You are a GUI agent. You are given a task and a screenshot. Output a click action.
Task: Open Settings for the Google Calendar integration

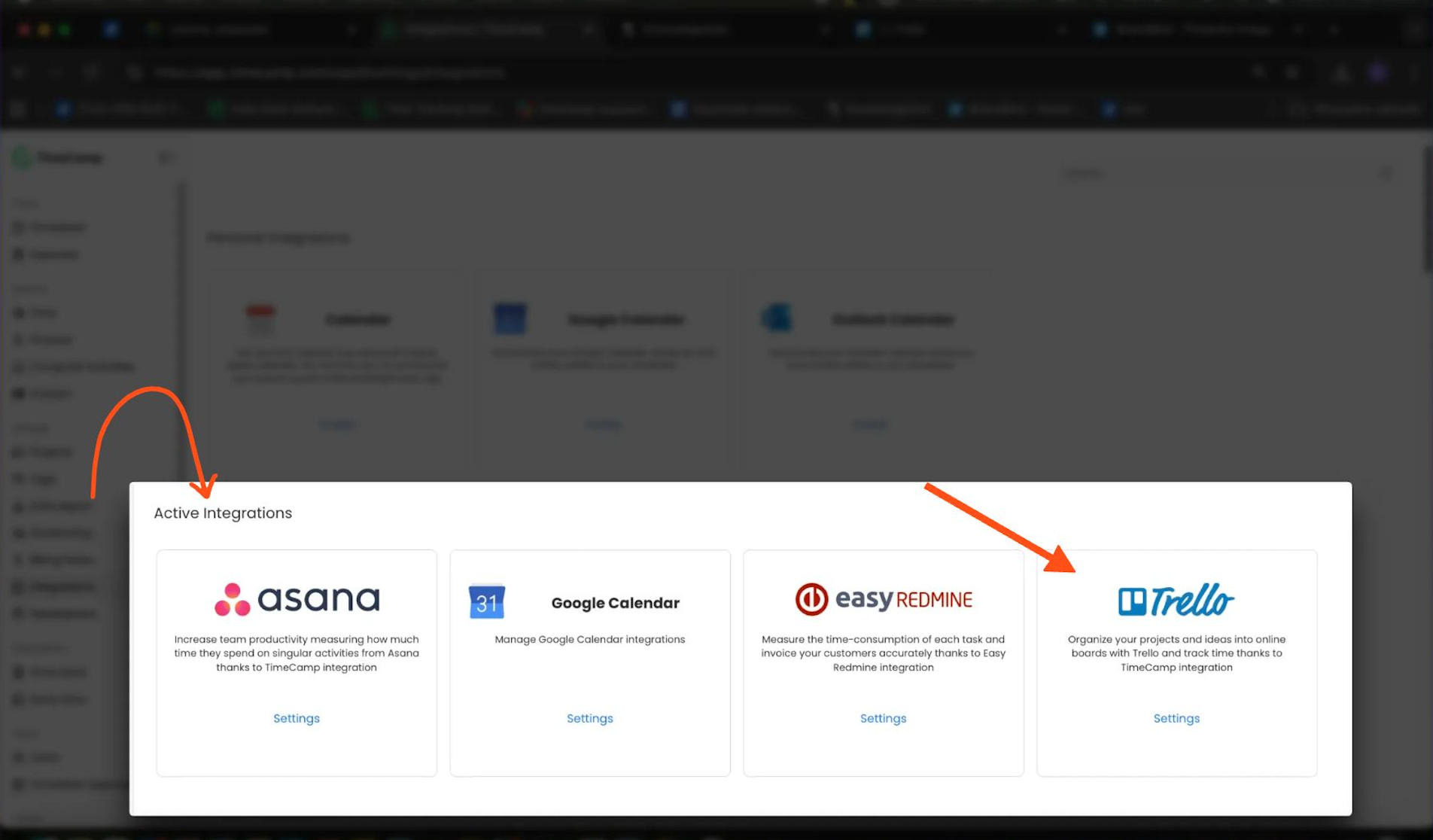pos(590,718)
